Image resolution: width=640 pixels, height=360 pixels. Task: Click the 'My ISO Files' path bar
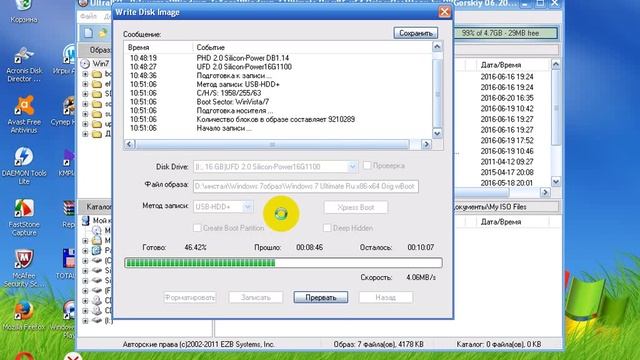pos(506,207)
